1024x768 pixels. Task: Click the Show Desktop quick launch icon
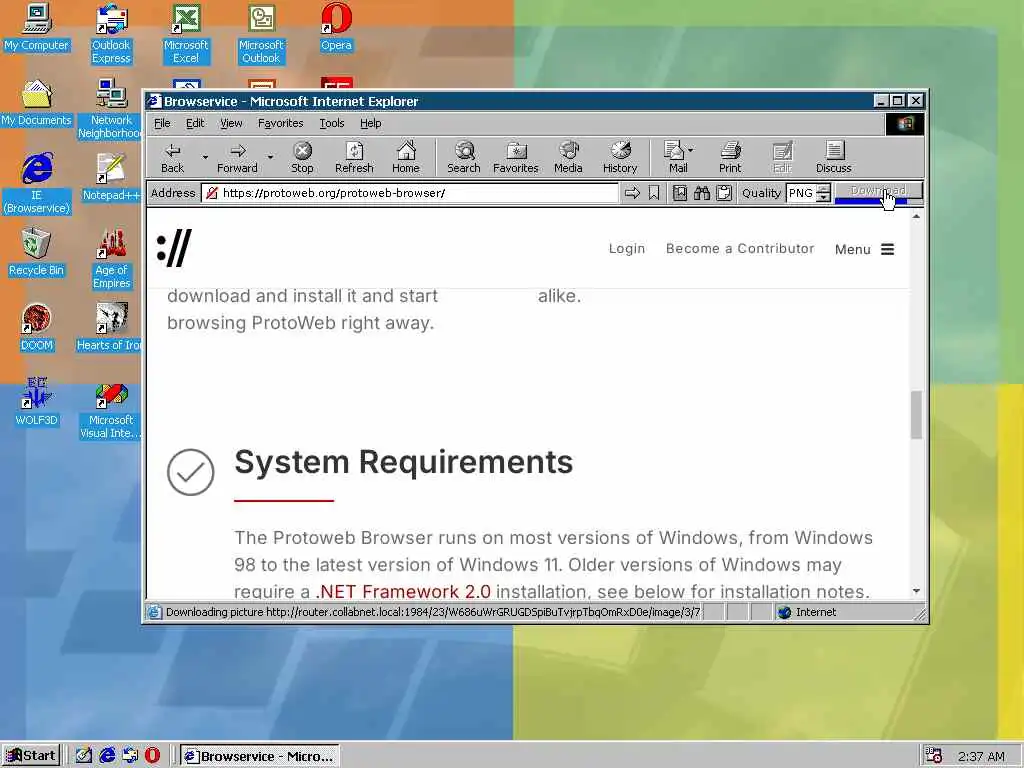pos(84,756)
